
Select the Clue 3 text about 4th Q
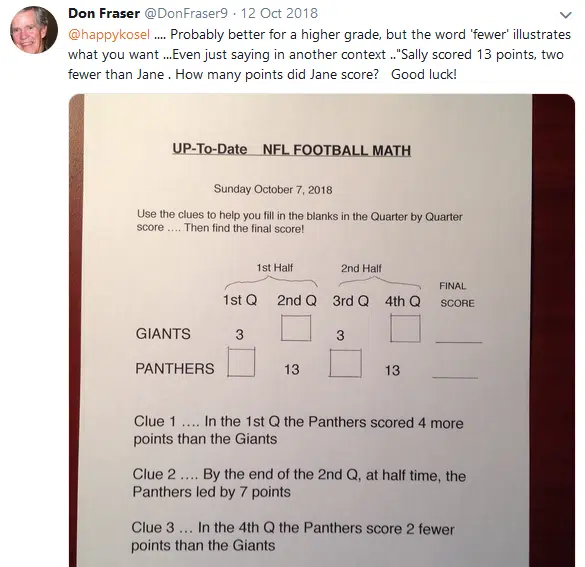tap(292, 536)
